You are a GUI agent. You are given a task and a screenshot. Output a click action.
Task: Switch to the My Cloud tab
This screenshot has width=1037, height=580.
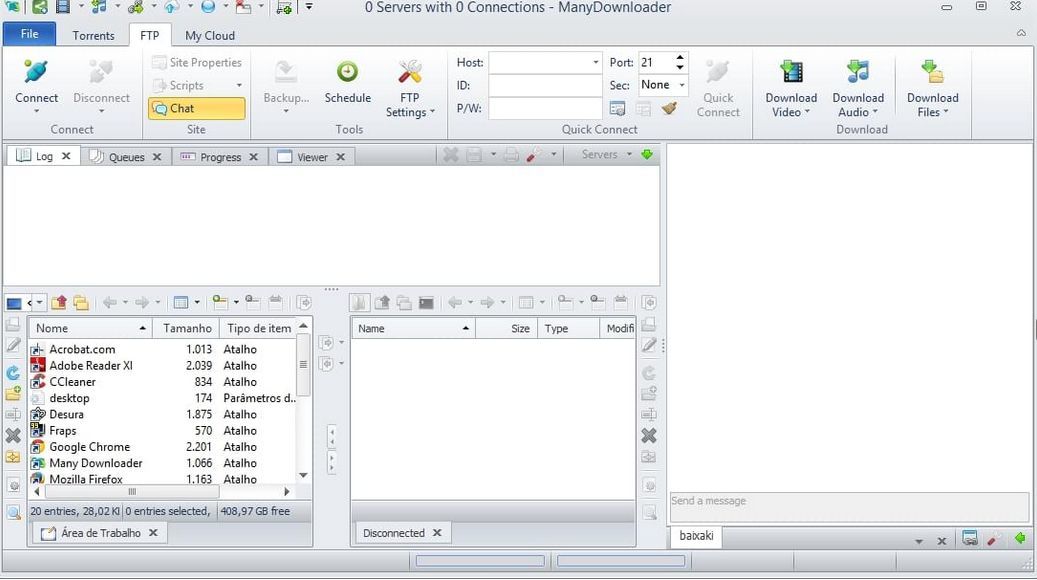coord(210,36)
